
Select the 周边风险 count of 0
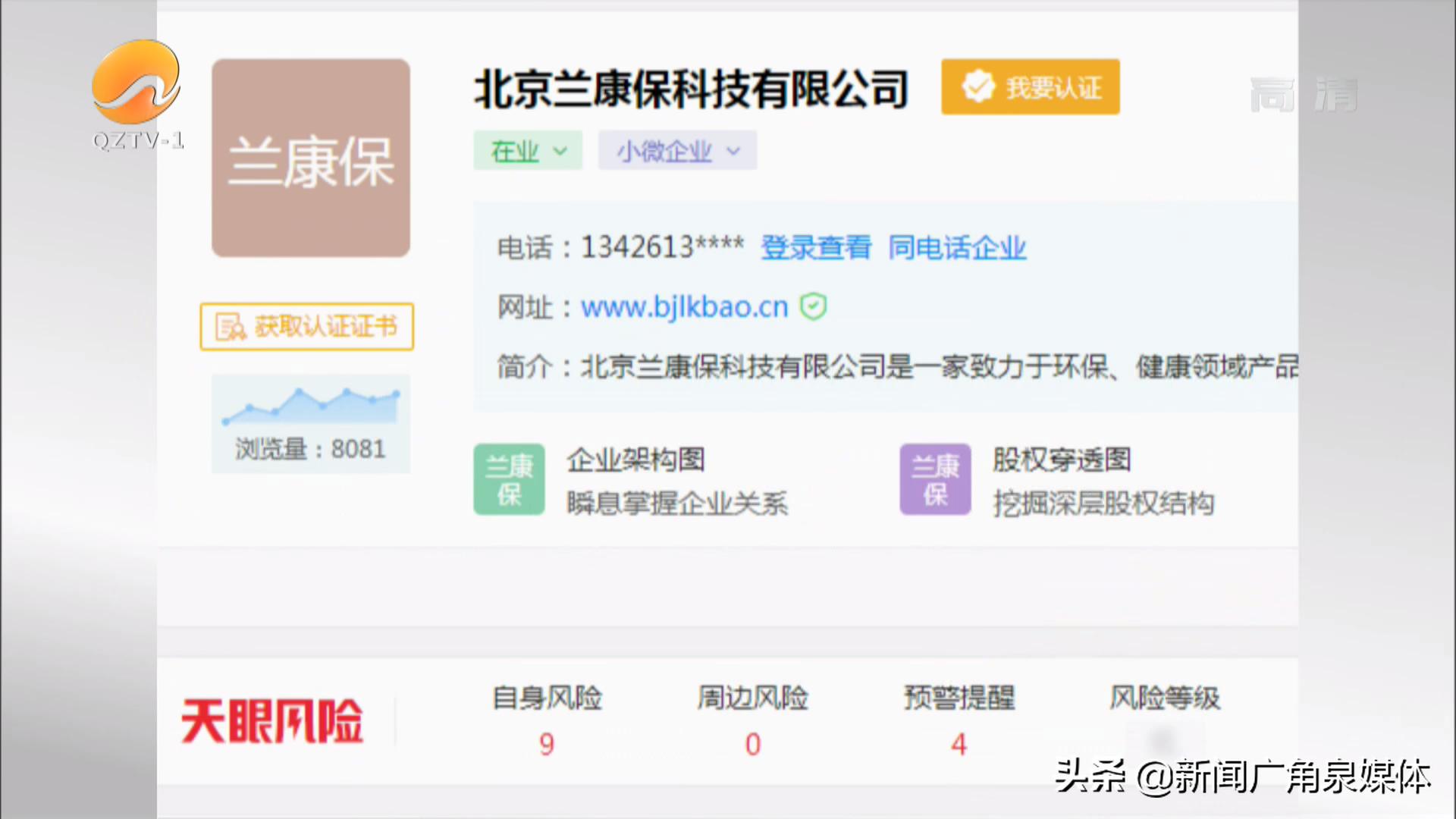coord(752,744)
